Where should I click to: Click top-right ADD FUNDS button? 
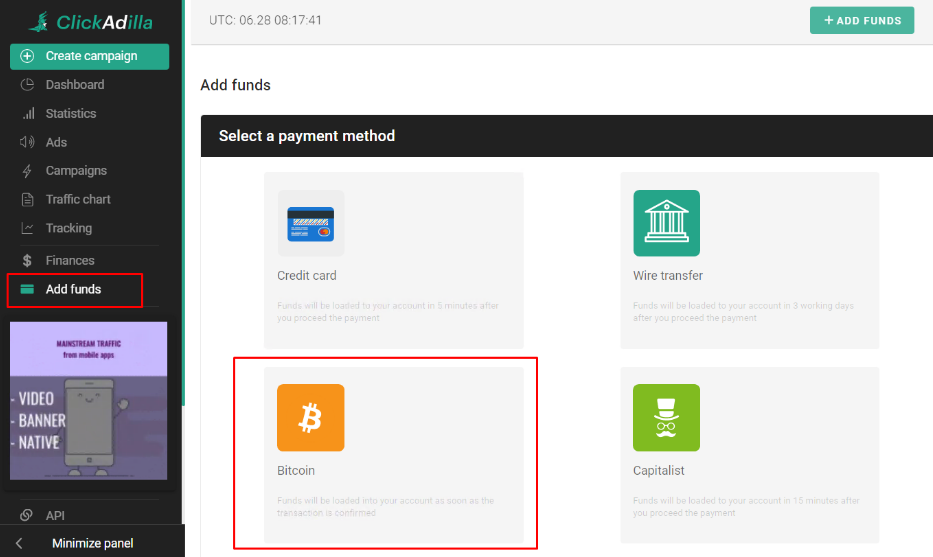862,20
